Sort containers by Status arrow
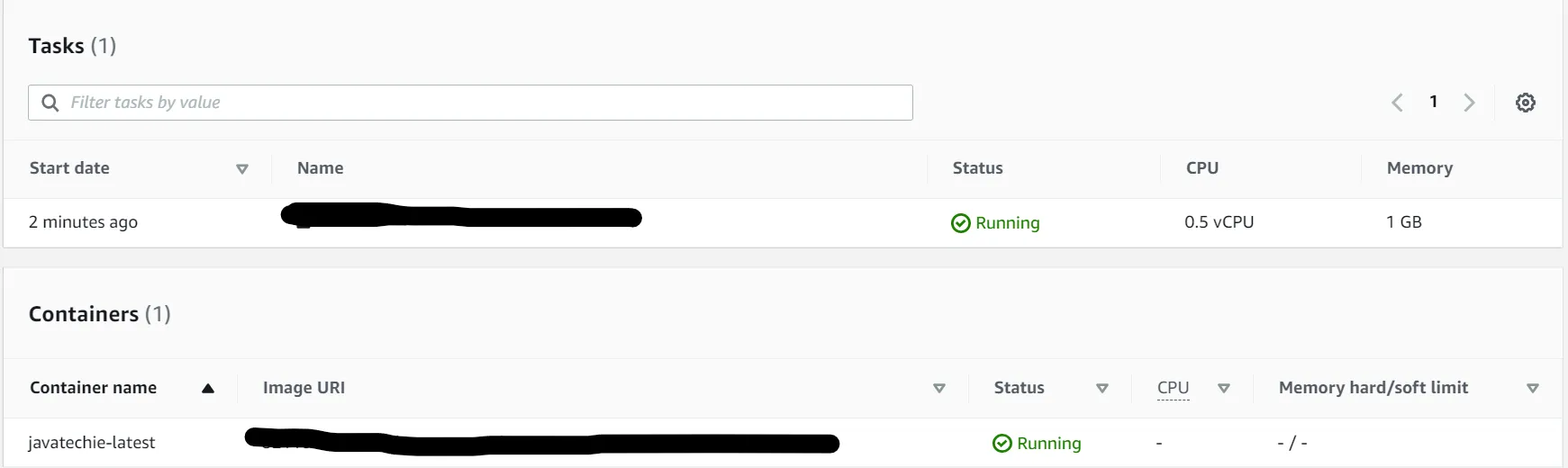This screenshot has width=1568, height=468. [1101, 389]
